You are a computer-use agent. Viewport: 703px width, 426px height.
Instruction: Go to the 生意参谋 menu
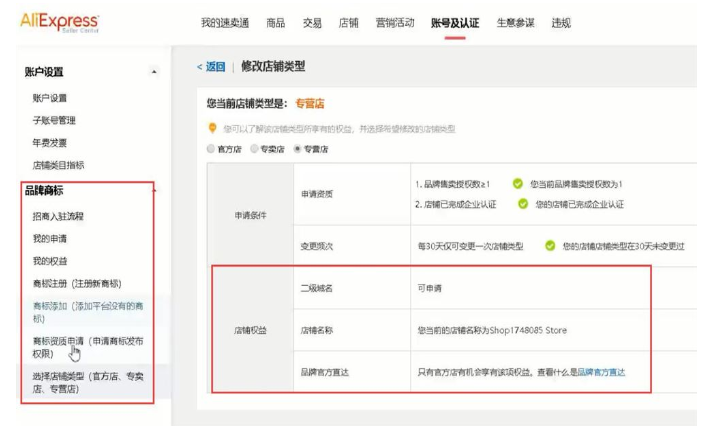514,23
